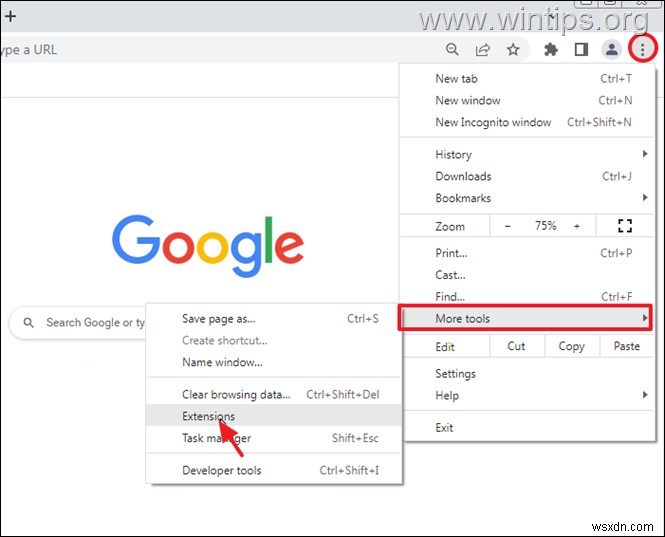This screenshot has height=537, width=665.
Task: Increase zoom with the plus button
Action: pyautogui.click(x=577, y=226)
